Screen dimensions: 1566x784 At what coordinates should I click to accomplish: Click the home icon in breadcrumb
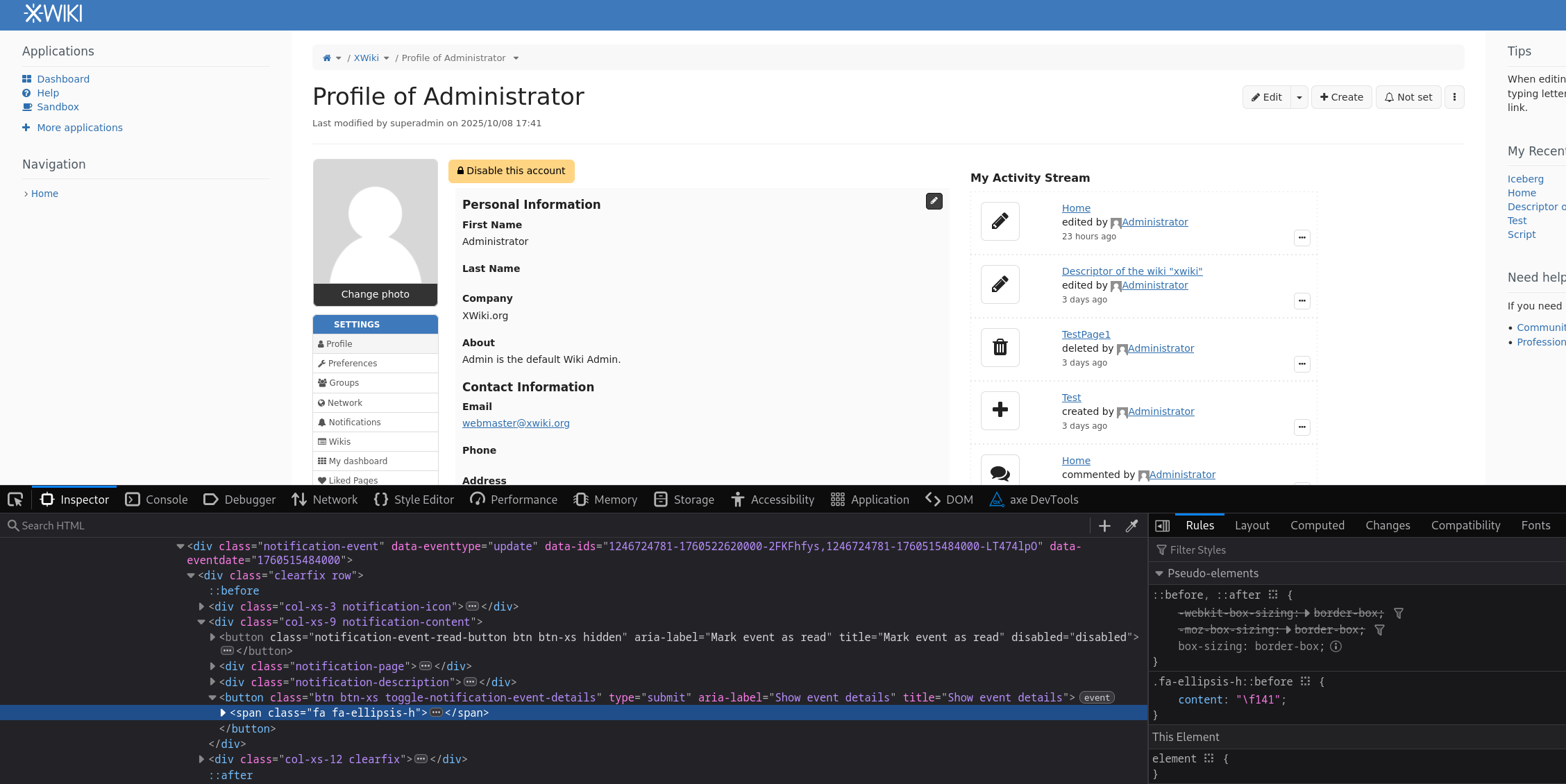(x=327, y=58)
